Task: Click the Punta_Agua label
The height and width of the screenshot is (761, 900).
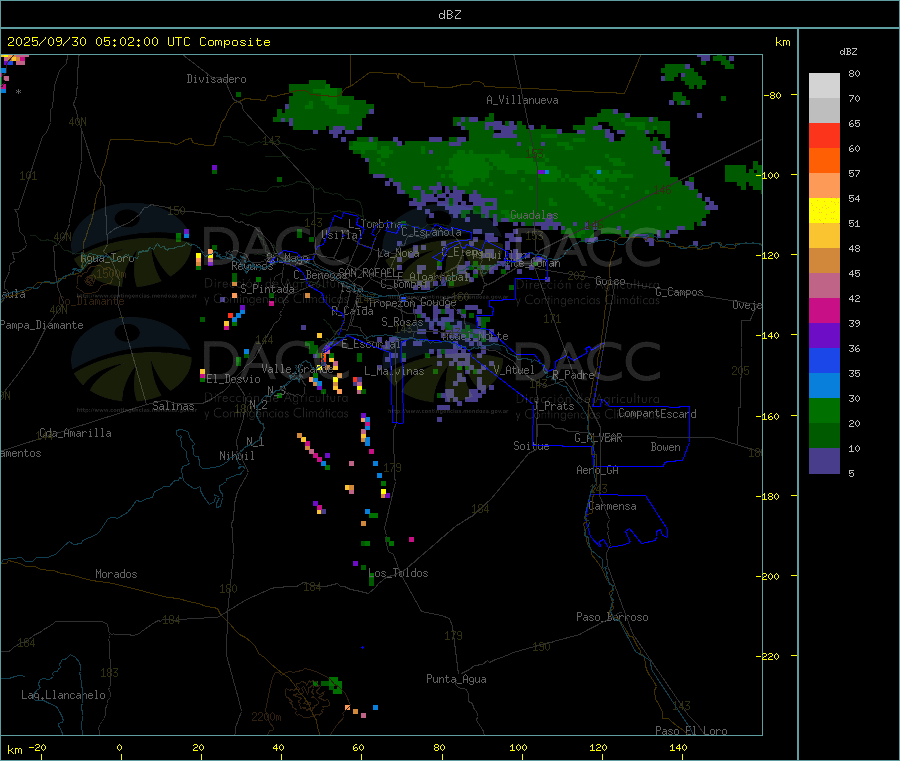Action: pyautogui.click(x=456, y=679)
